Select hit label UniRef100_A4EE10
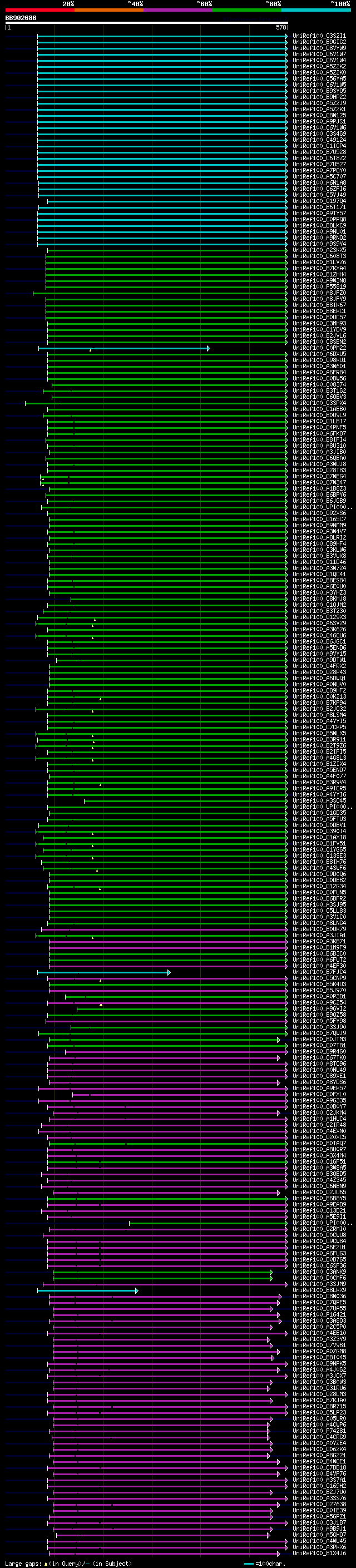 pos(319,1333)
